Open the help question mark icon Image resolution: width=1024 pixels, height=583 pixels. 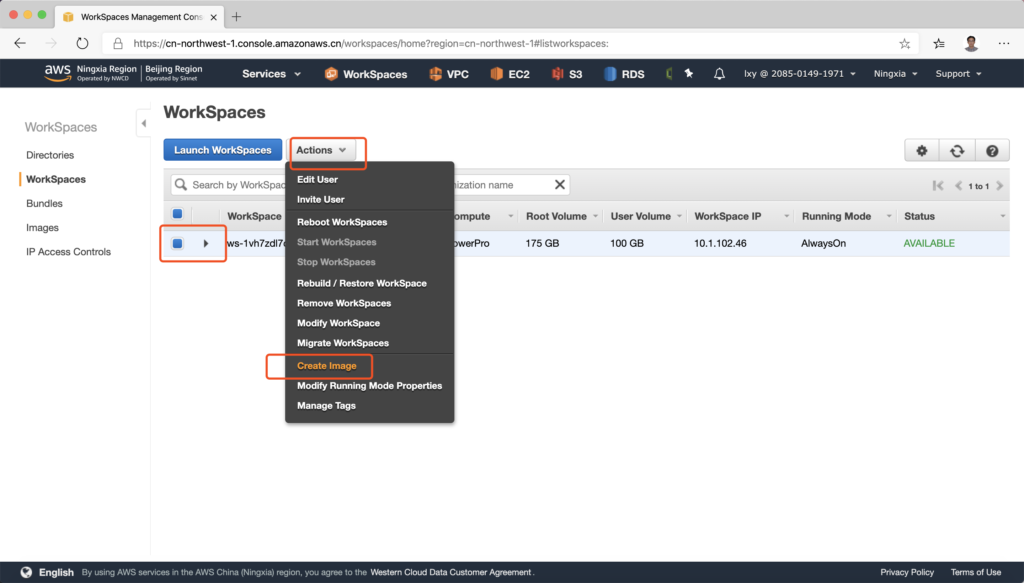coord(991,150)
